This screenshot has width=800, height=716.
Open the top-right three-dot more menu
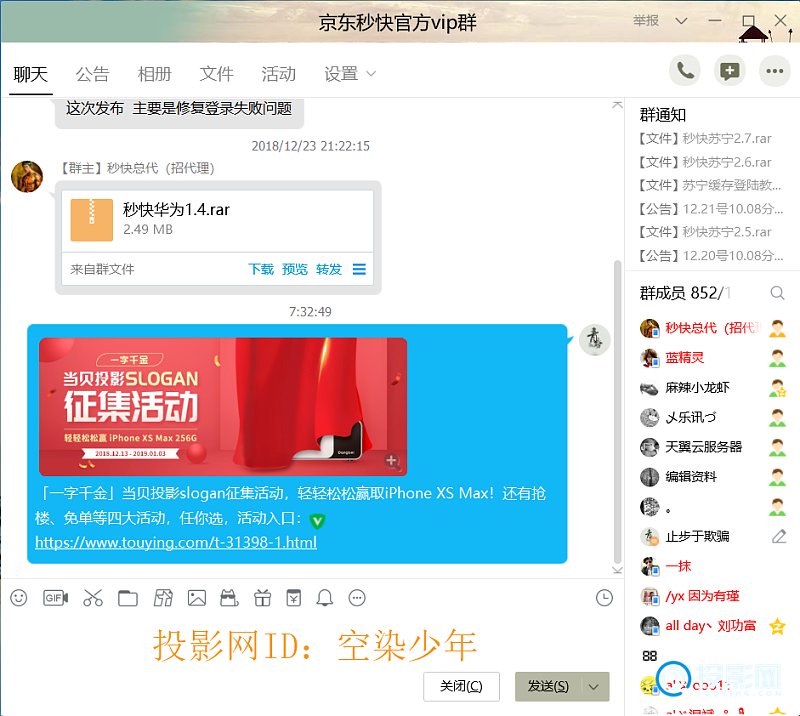(x=774, y=71)
